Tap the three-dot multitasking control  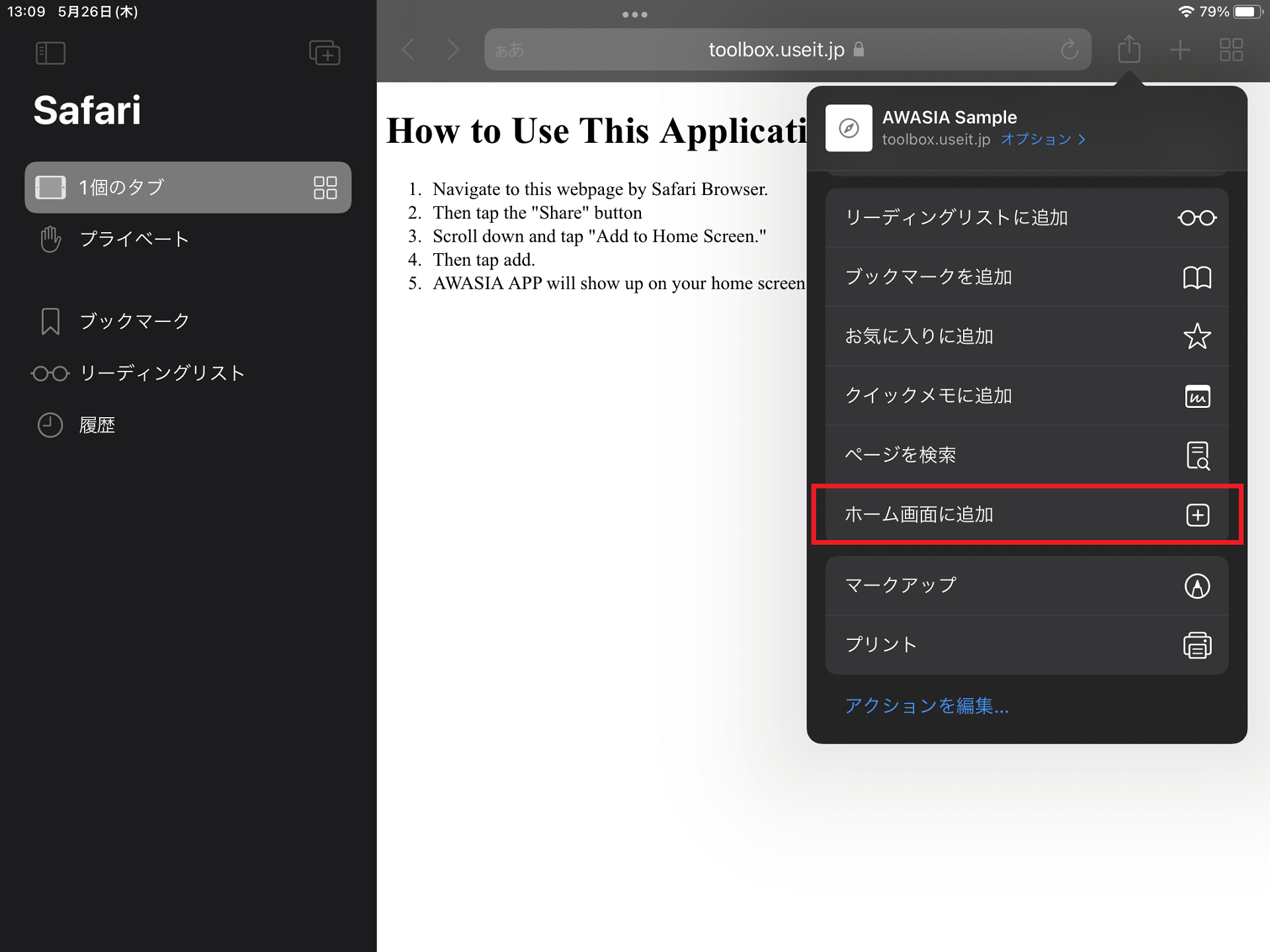pos(635,15)
